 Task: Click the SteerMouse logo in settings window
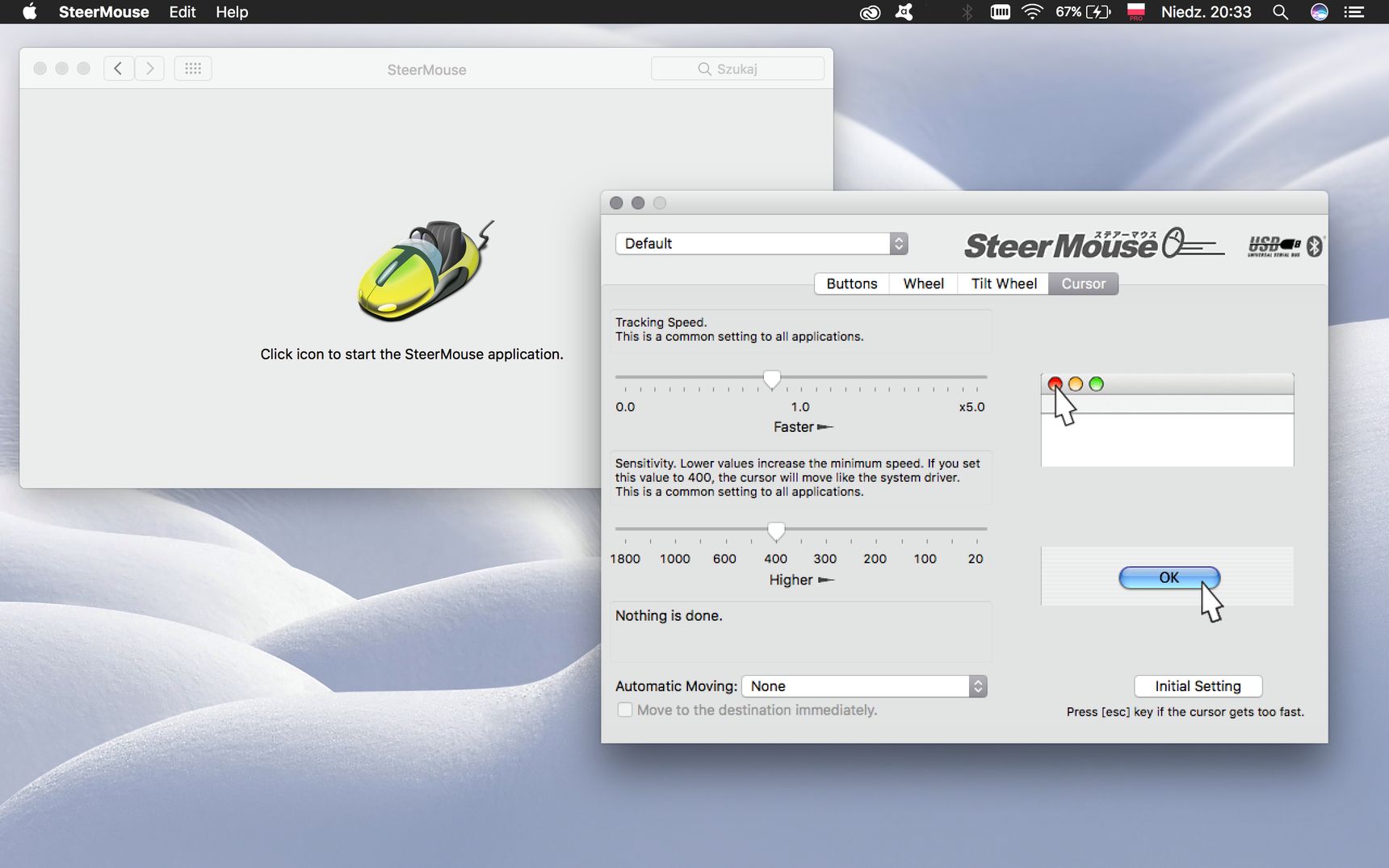[x=1094, y=244]
